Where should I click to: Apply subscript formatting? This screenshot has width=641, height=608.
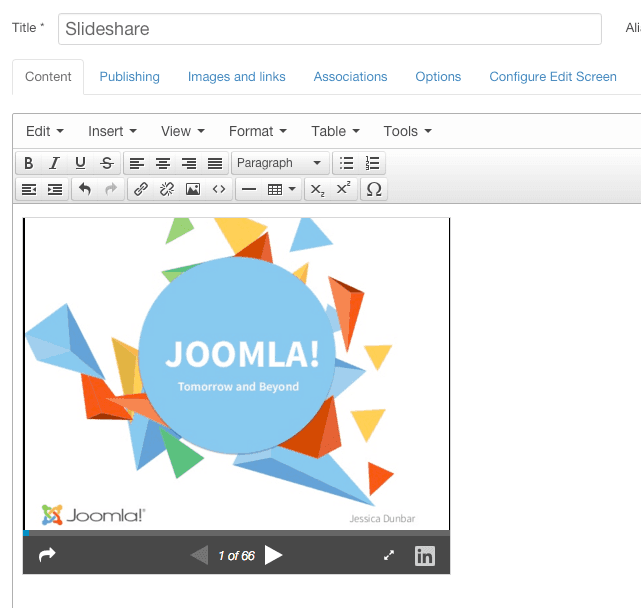318,189
